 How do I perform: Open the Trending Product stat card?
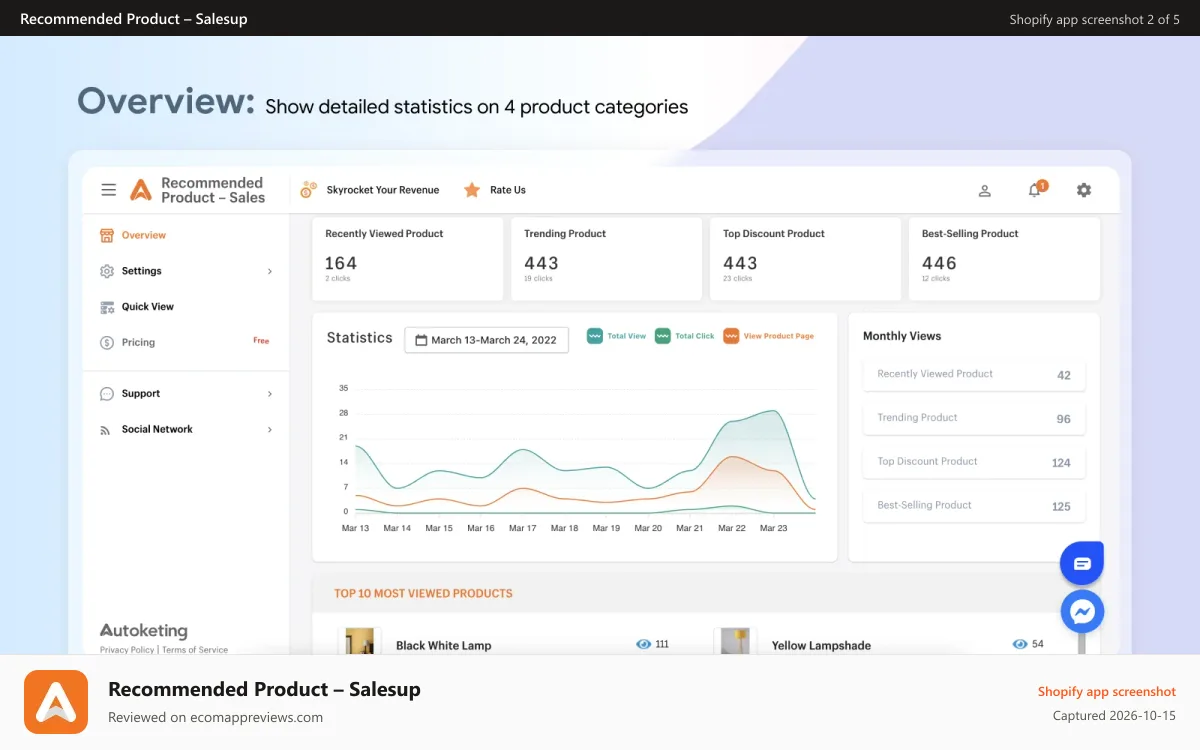click(x=607, y=259)
